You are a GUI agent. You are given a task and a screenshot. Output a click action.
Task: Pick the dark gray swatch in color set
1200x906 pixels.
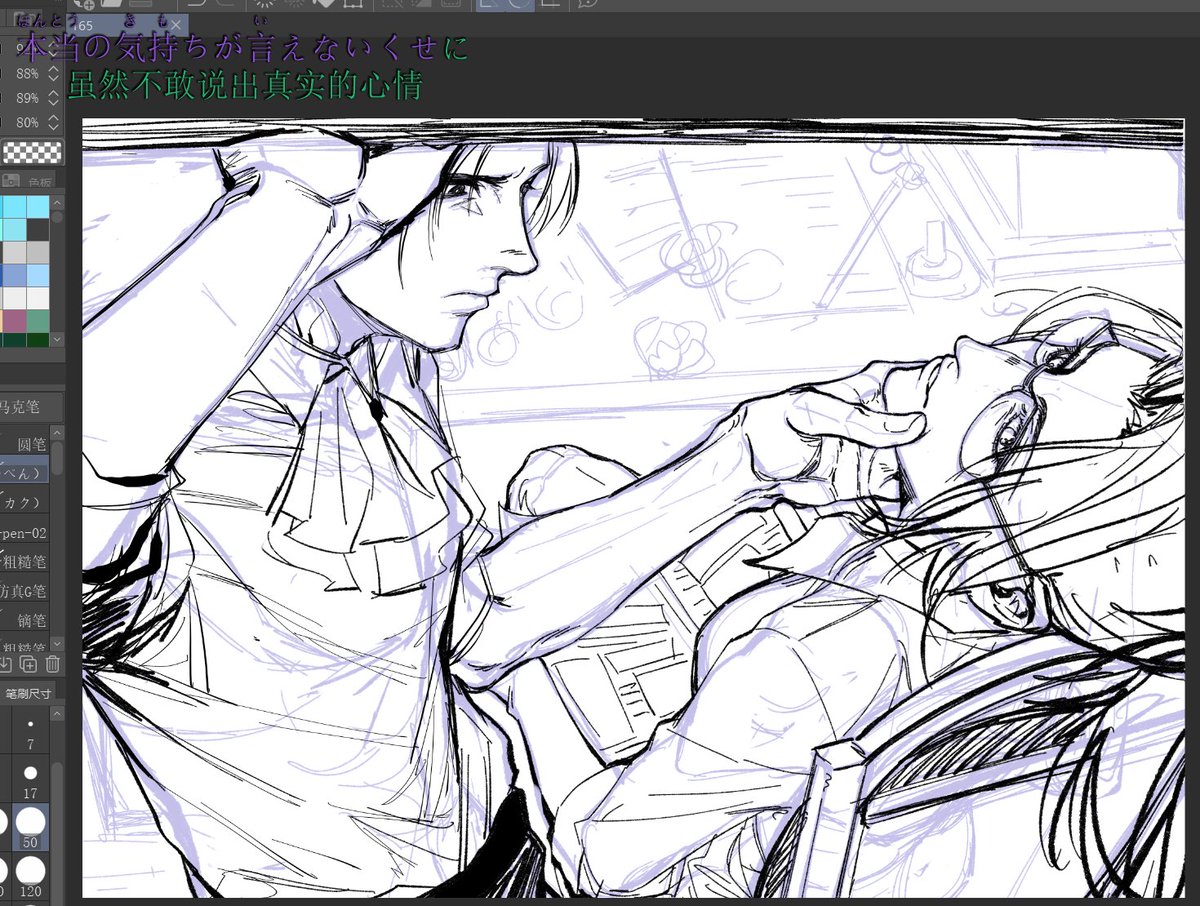(38, 229)
